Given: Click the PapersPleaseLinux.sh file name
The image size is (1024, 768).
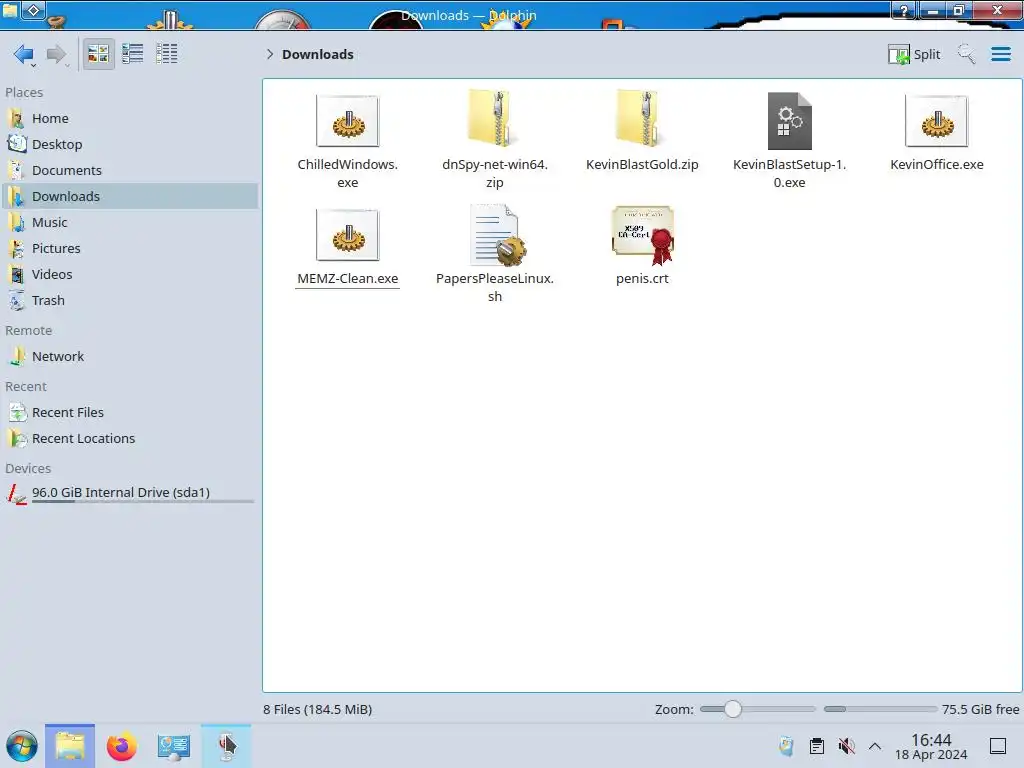Looking at the screenshot, I should tap(494, 287).
